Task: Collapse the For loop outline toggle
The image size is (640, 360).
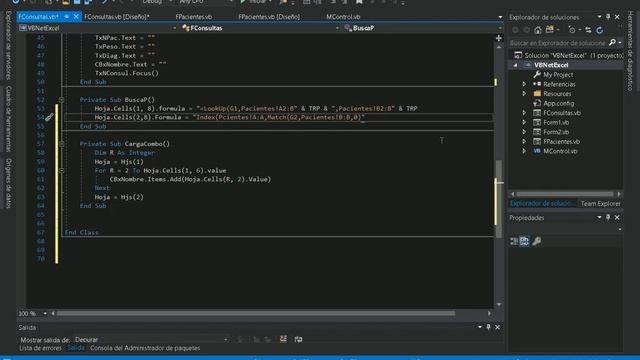Action: coord(61,170)
